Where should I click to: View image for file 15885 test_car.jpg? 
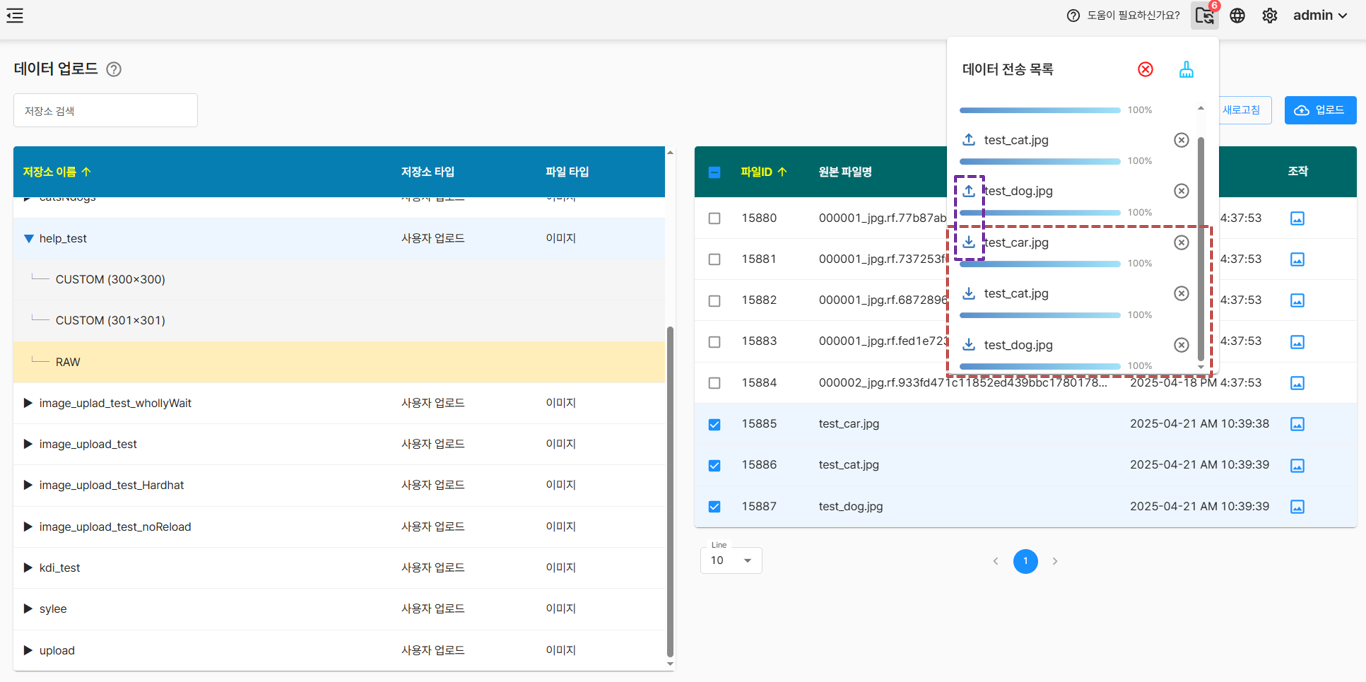[x=1297, y=424]
